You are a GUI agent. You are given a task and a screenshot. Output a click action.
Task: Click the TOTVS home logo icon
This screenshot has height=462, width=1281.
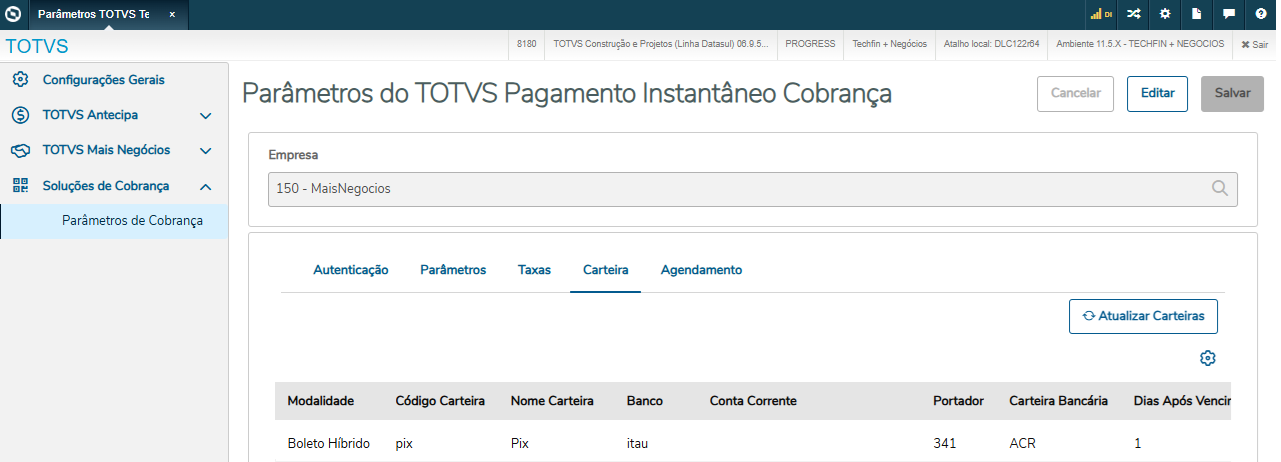[14, 15]
